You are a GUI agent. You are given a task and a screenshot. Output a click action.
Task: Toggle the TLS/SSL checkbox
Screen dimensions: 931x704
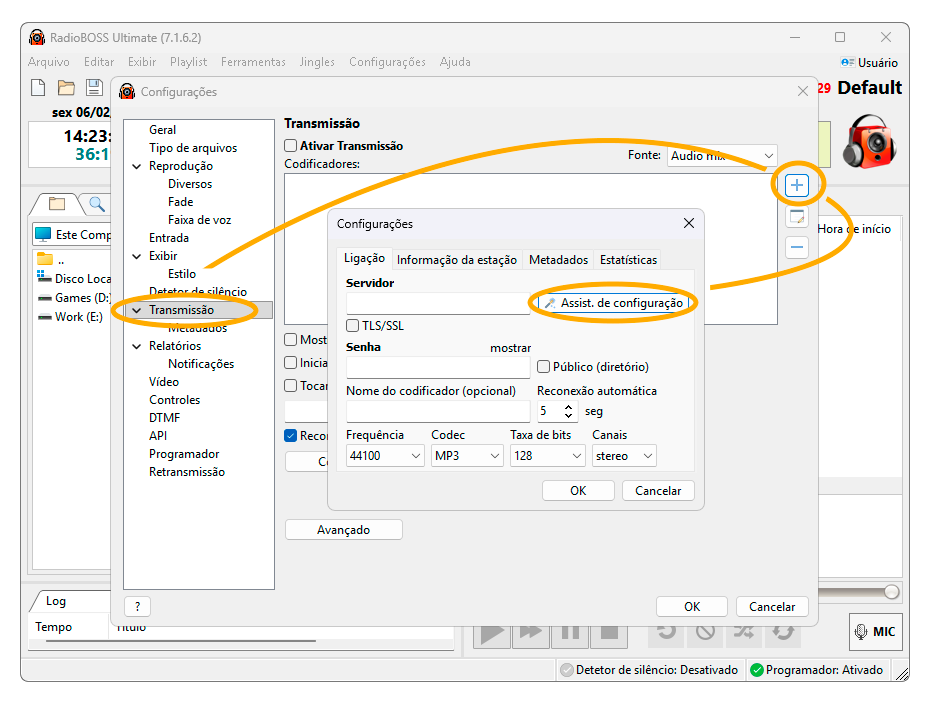coord(353,326)
